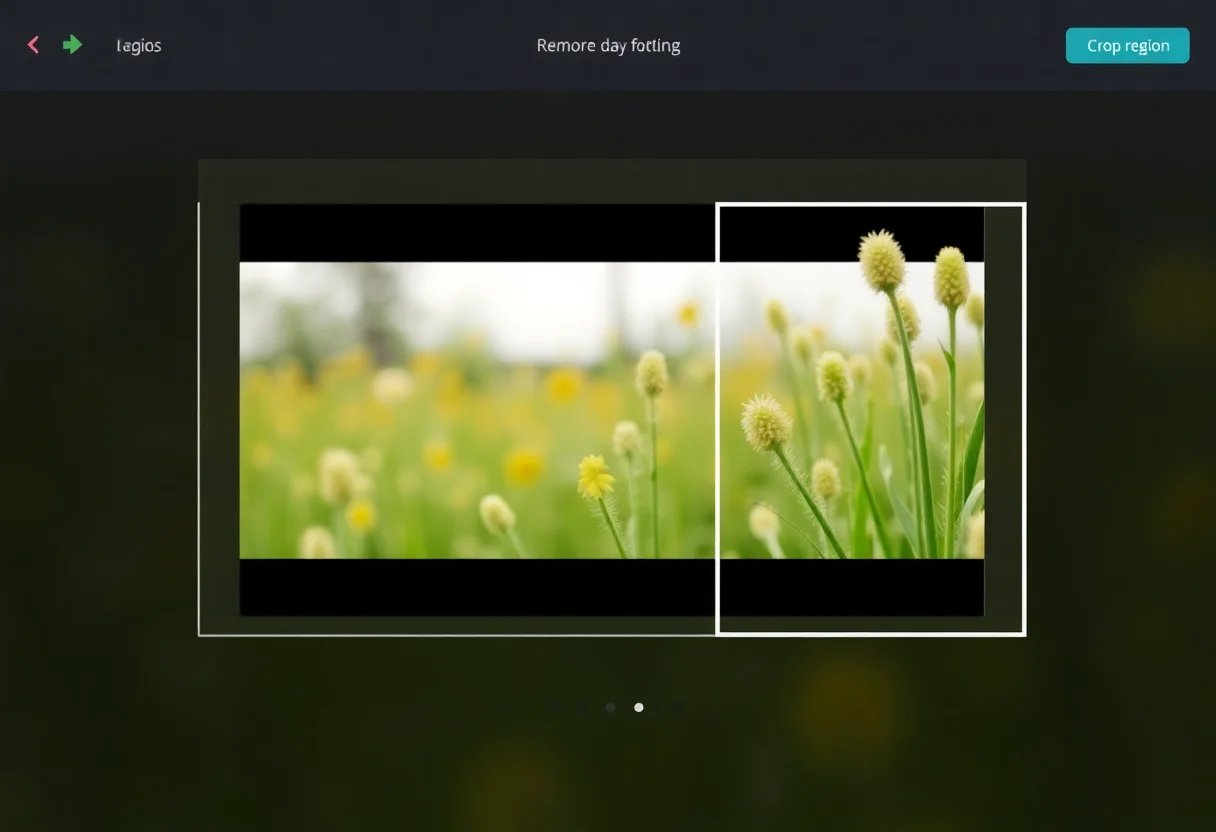Image resolution: width=1216 pixels, height=832 pixels.
Task: Click the 'Remove day fotting' title text
Action: [x=608, y=46]
